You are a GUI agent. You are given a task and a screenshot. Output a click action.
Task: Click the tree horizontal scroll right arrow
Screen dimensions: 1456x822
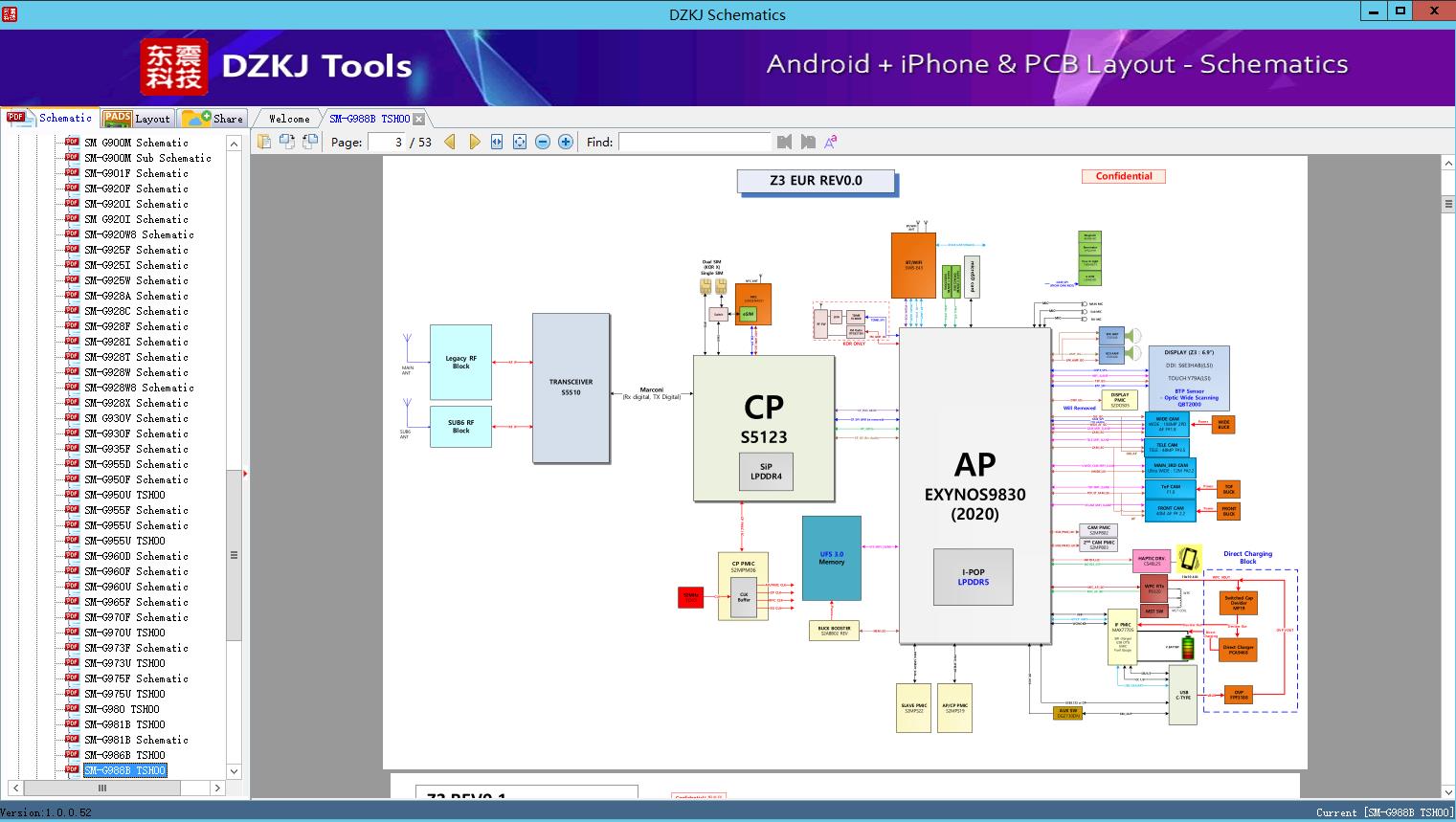[217, 788]
